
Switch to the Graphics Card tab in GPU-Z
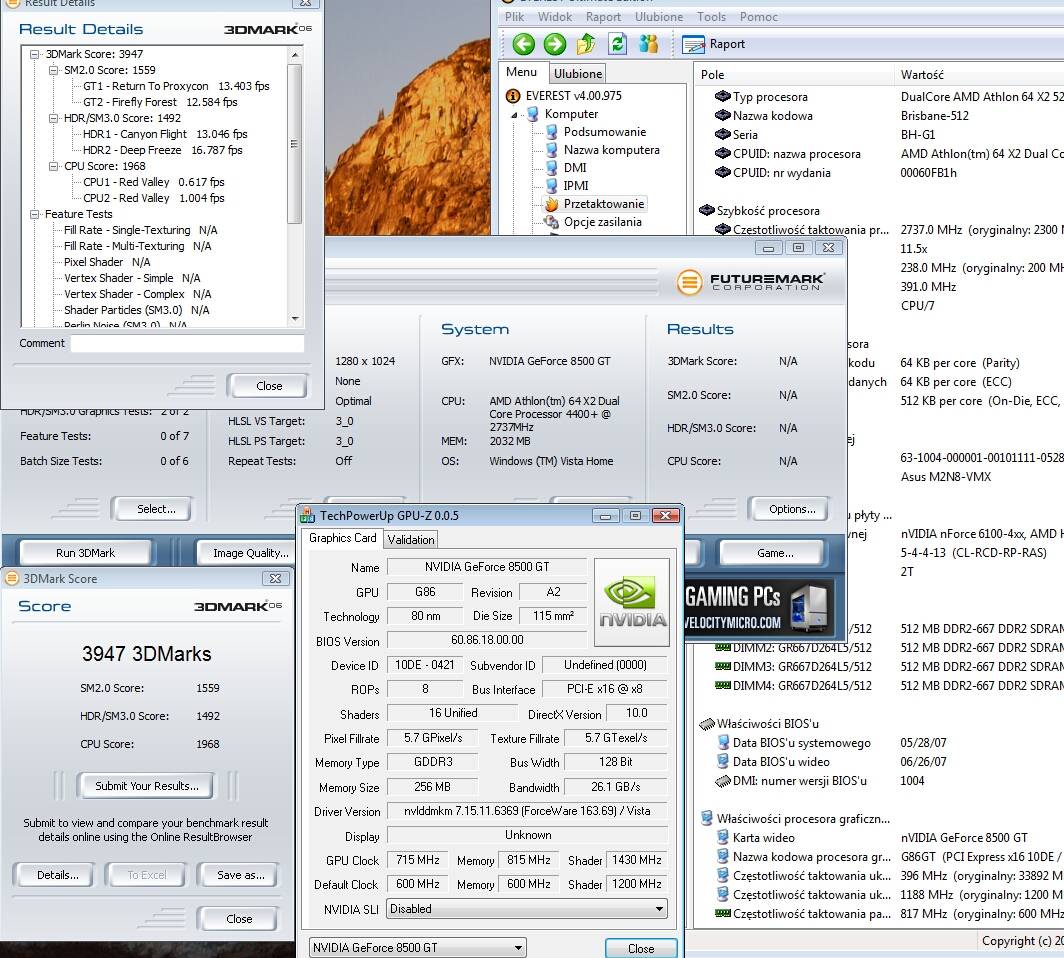(342, 538)
